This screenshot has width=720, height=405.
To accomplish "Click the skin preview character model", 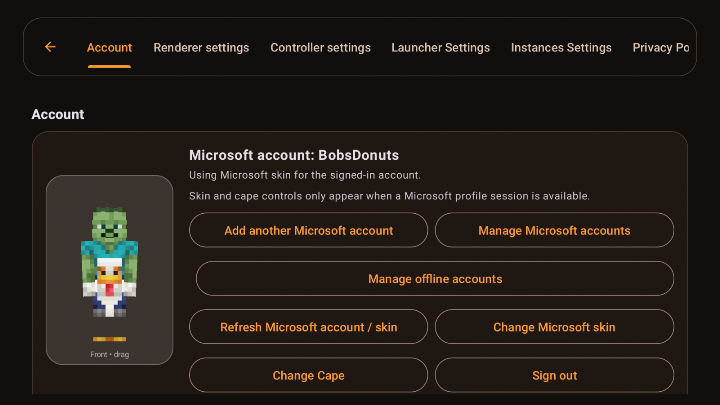I will pos(109,262).
